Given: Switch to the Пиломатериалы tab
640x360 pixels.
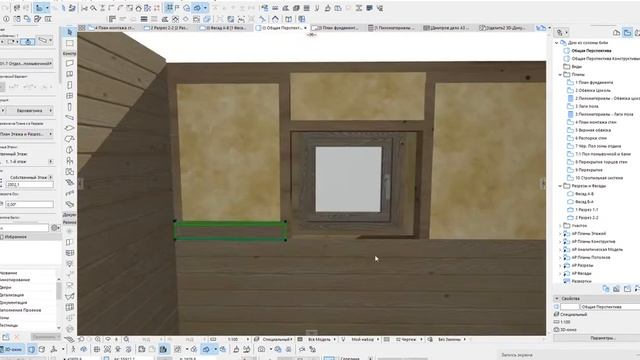Looking at the screenshot, I should 393,28.
